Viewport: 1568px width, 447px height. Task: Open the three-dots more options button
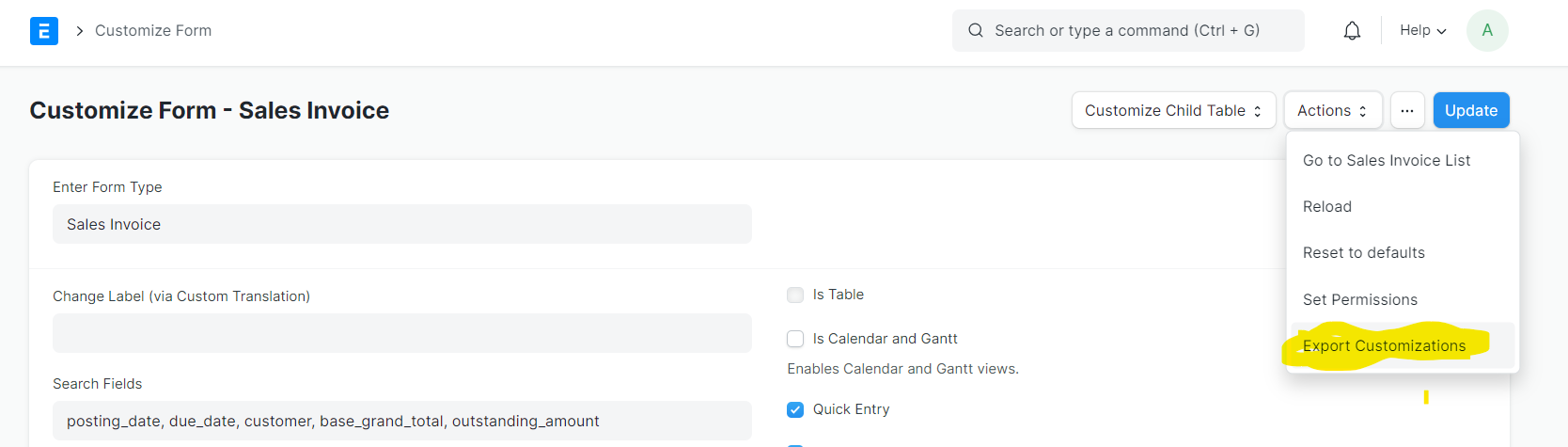[x=1406, y=110]
